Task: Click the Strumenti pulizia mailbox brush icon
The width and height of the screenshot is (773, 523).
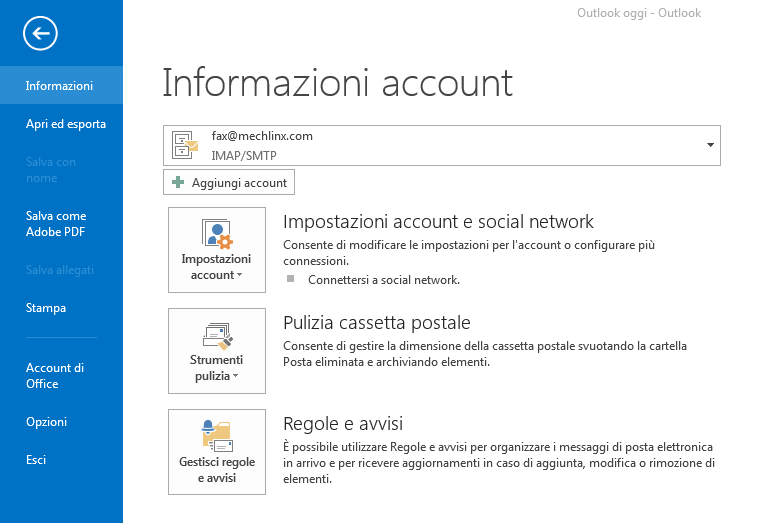Action: tap(217, 335)
